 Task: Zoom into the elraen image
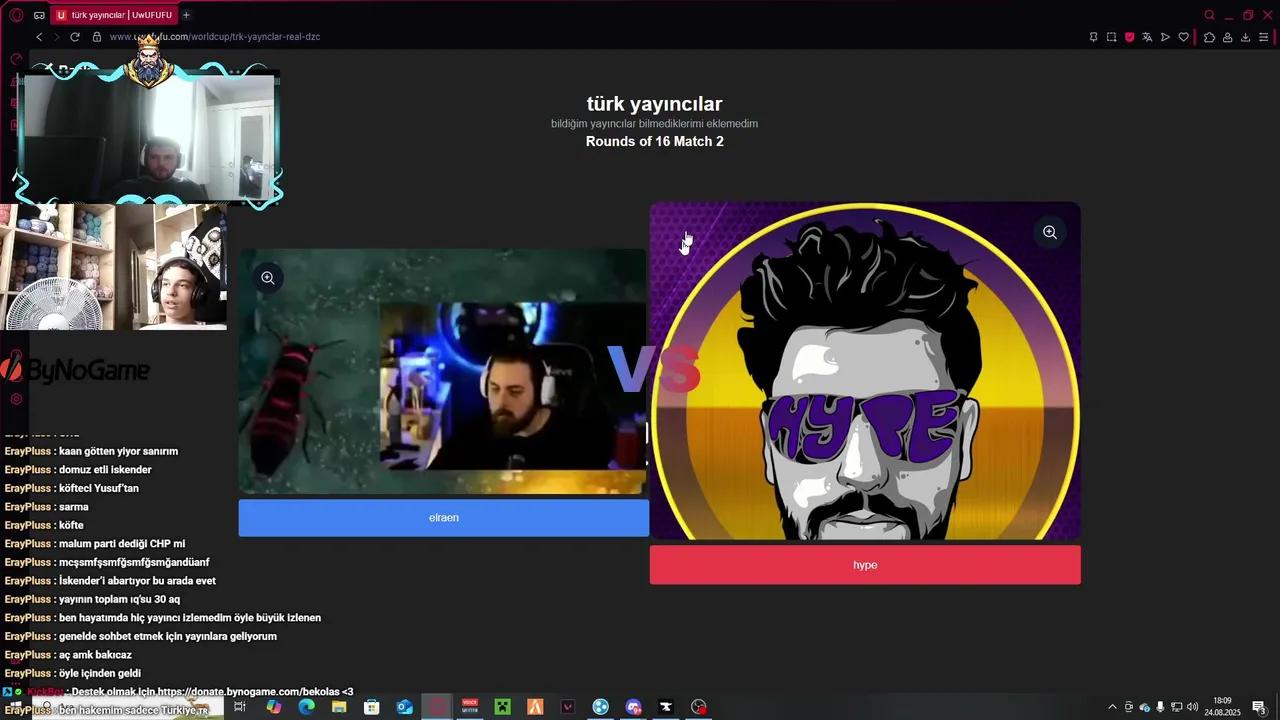(x=268, y=278)
